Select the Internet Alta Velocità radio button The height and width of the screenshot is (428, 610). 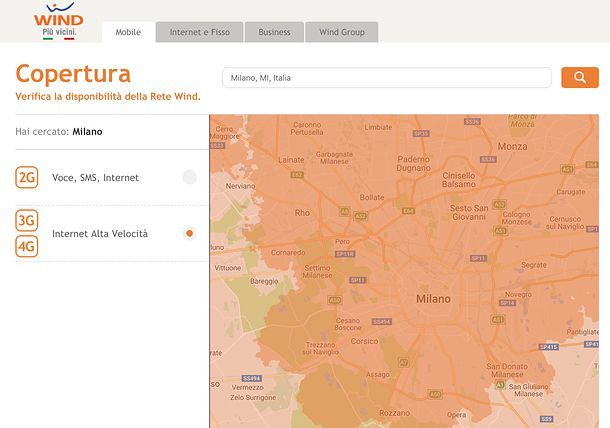pos(189,233)
